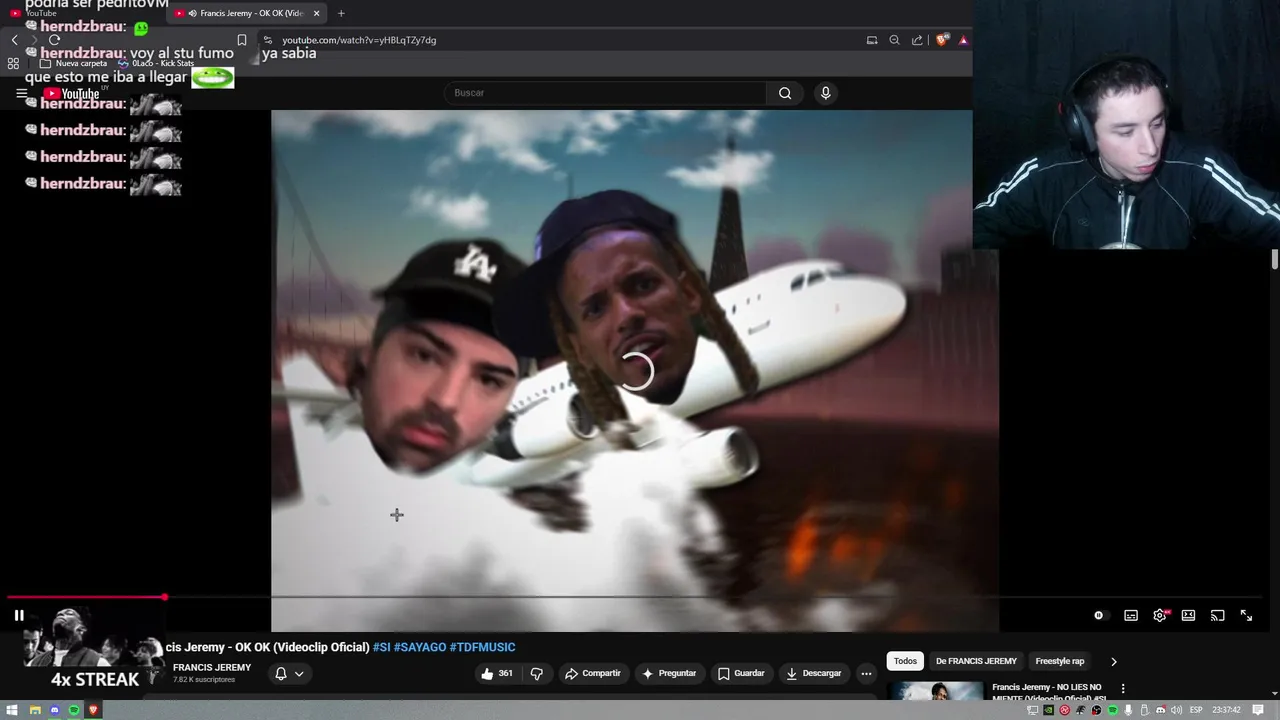The height and width of the screenshot is (720, 1280).
Task: Click the red scrubber dot on progress bar
Action: point(165,597)
